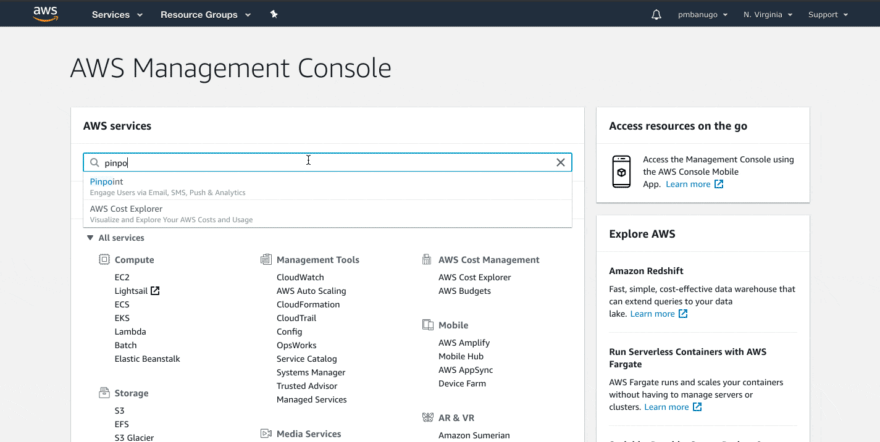
Task: Click the AWS Cost Management category icon
Action: 428,260
